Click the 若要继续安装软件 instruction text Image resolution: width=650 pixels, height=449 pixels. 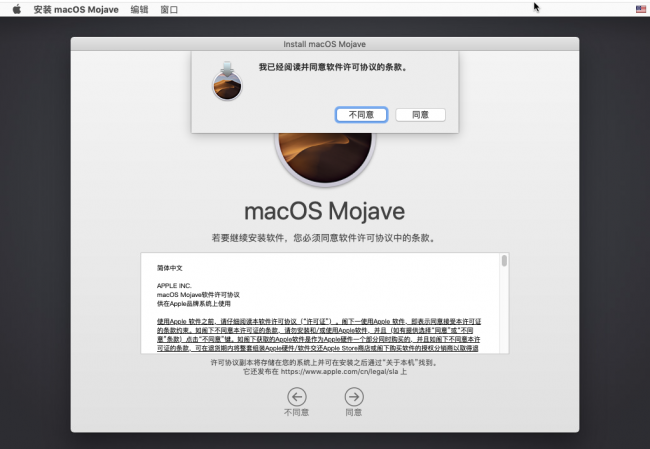click(324, 238)
